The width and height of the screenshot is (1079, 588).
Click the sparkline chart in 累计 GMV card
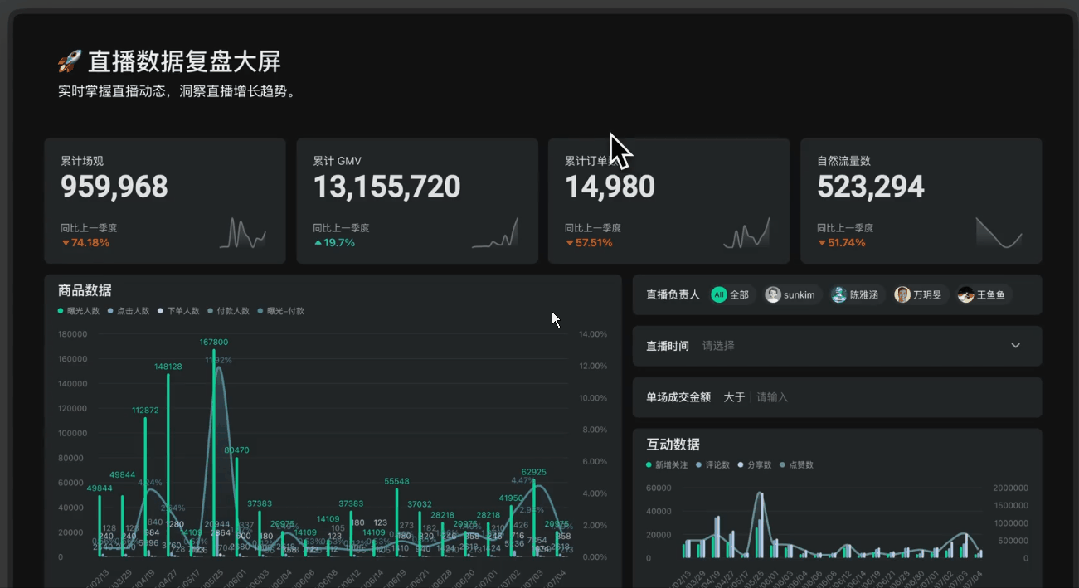click(x=495, y=233)
